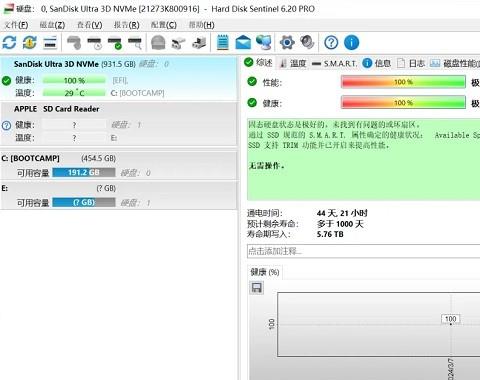Switch to the S.M.A.R.T. tab
The width and height of the screenshot is (480, 380).
tap(335, 63)
